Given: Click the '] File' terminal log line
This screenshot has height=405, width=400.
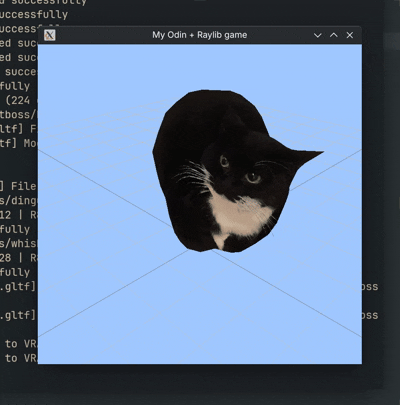Looking at the screenshot, I should (x=18, y=186).
